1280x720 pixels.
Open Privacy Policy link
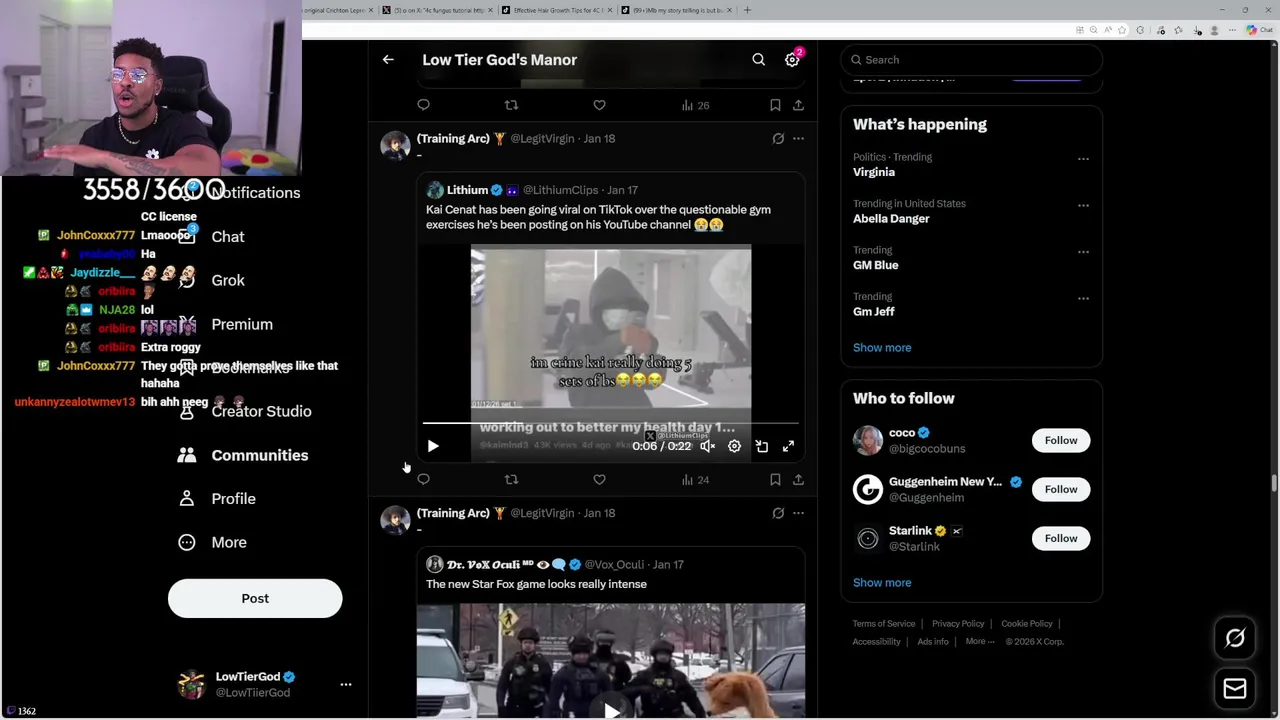point(958,624)
